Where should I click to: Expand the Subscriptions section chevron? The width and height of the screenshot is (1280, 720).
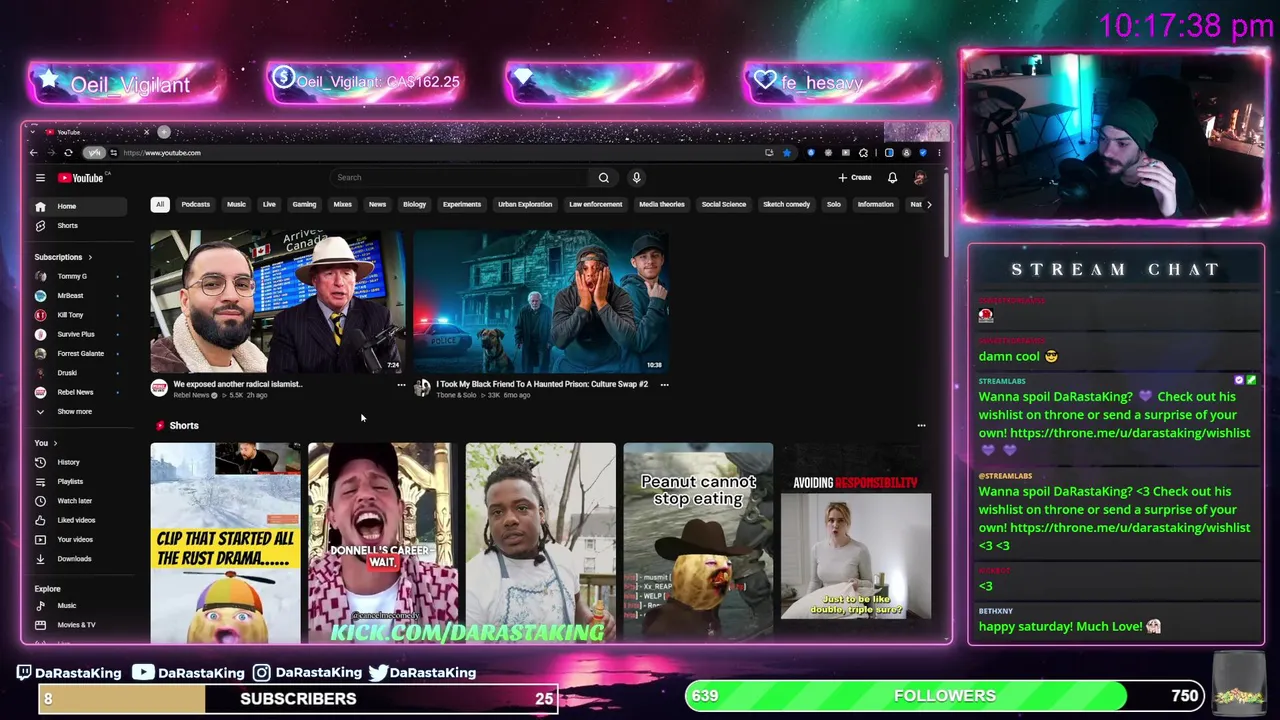click(x=89, y=257)
